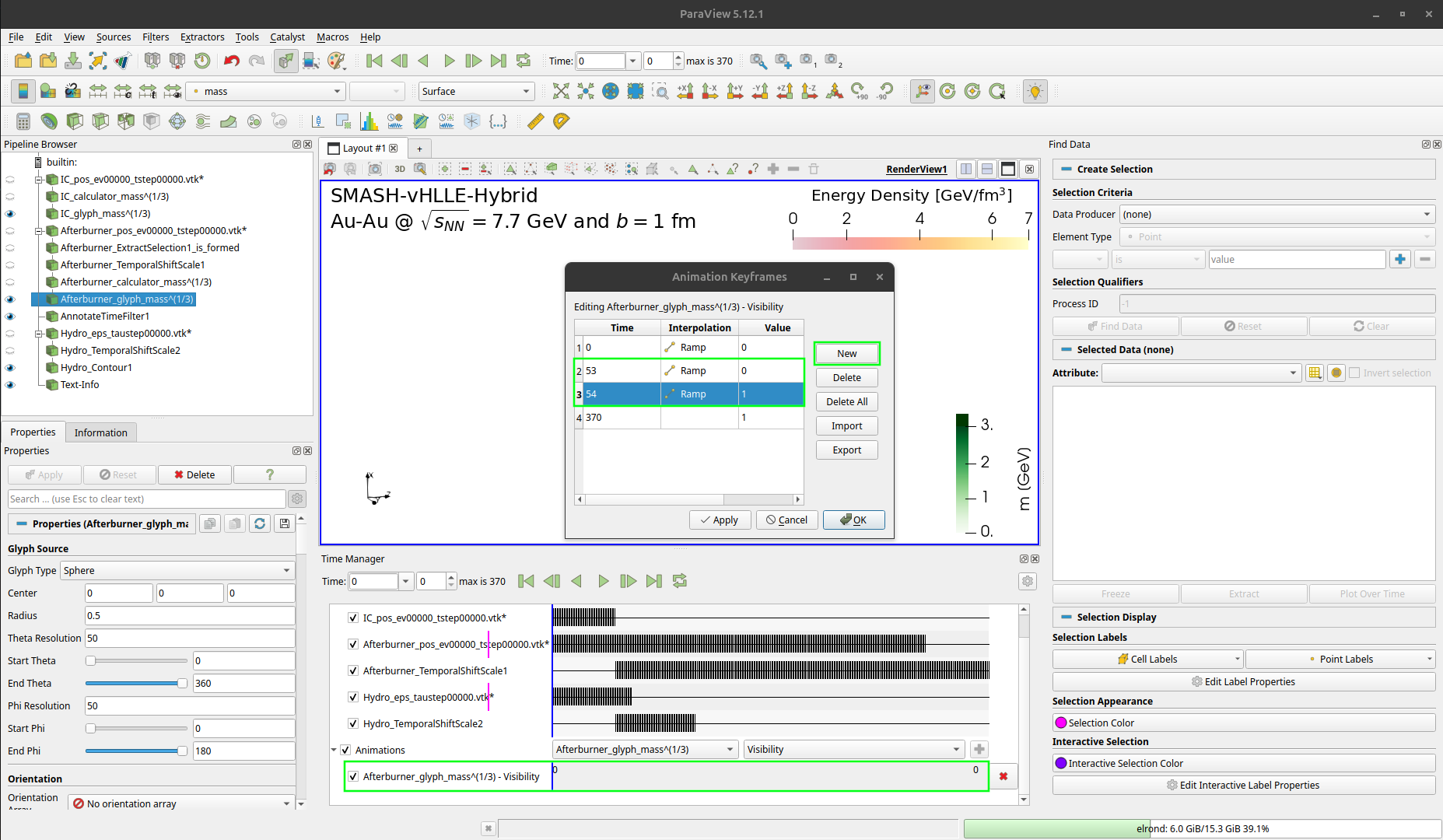This screenshot has width=1443, height=840.
Task: Click Delete All keyframes button
Action: point(846,402)
